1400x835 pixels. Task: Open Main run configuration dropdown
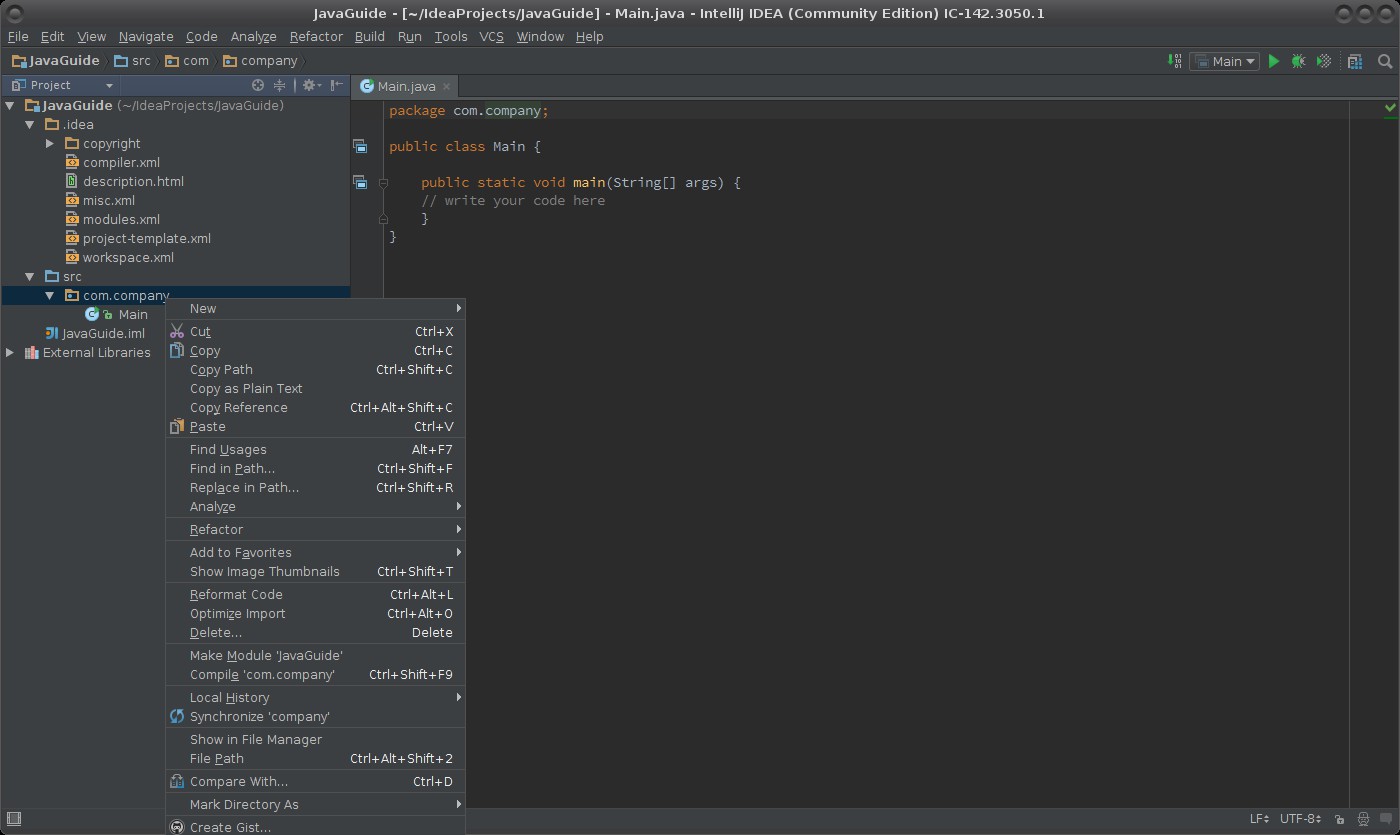1225,61
